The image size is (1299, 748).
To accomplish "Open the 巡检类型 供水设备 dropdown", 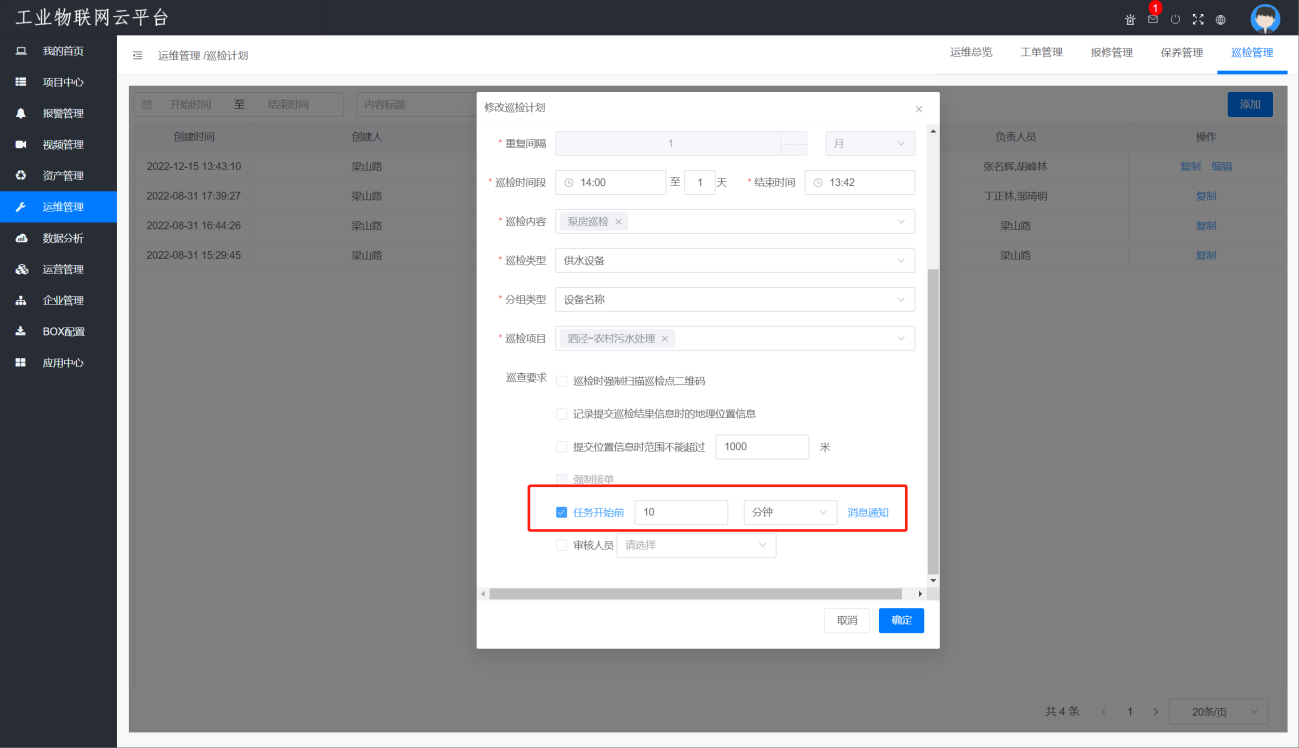I will 734,261.
